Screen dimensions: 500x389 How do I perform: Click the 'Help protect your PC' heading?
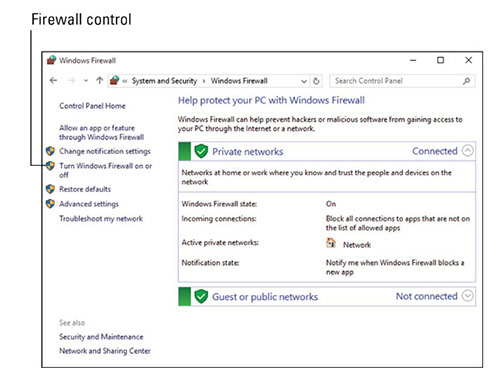[271, 100]
